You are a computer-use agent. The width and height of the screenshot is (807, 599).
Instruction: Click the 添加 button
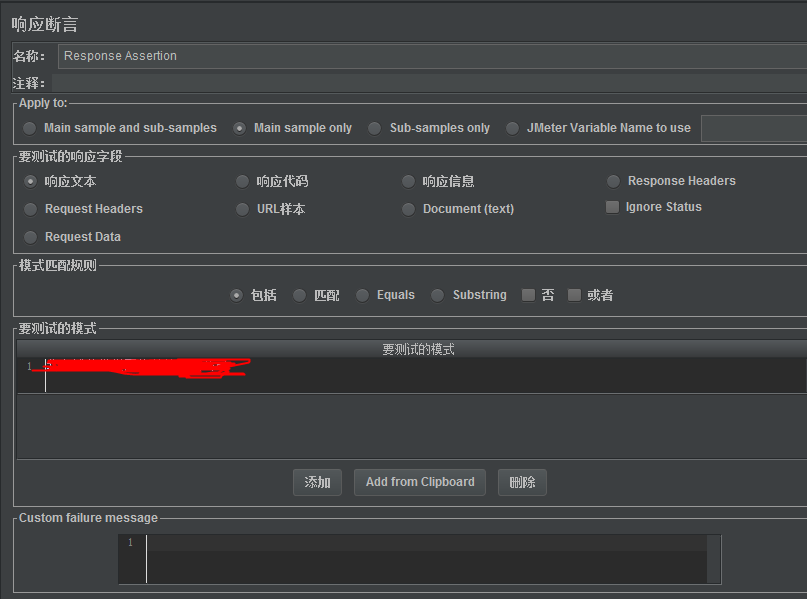[x=317, y=482]
